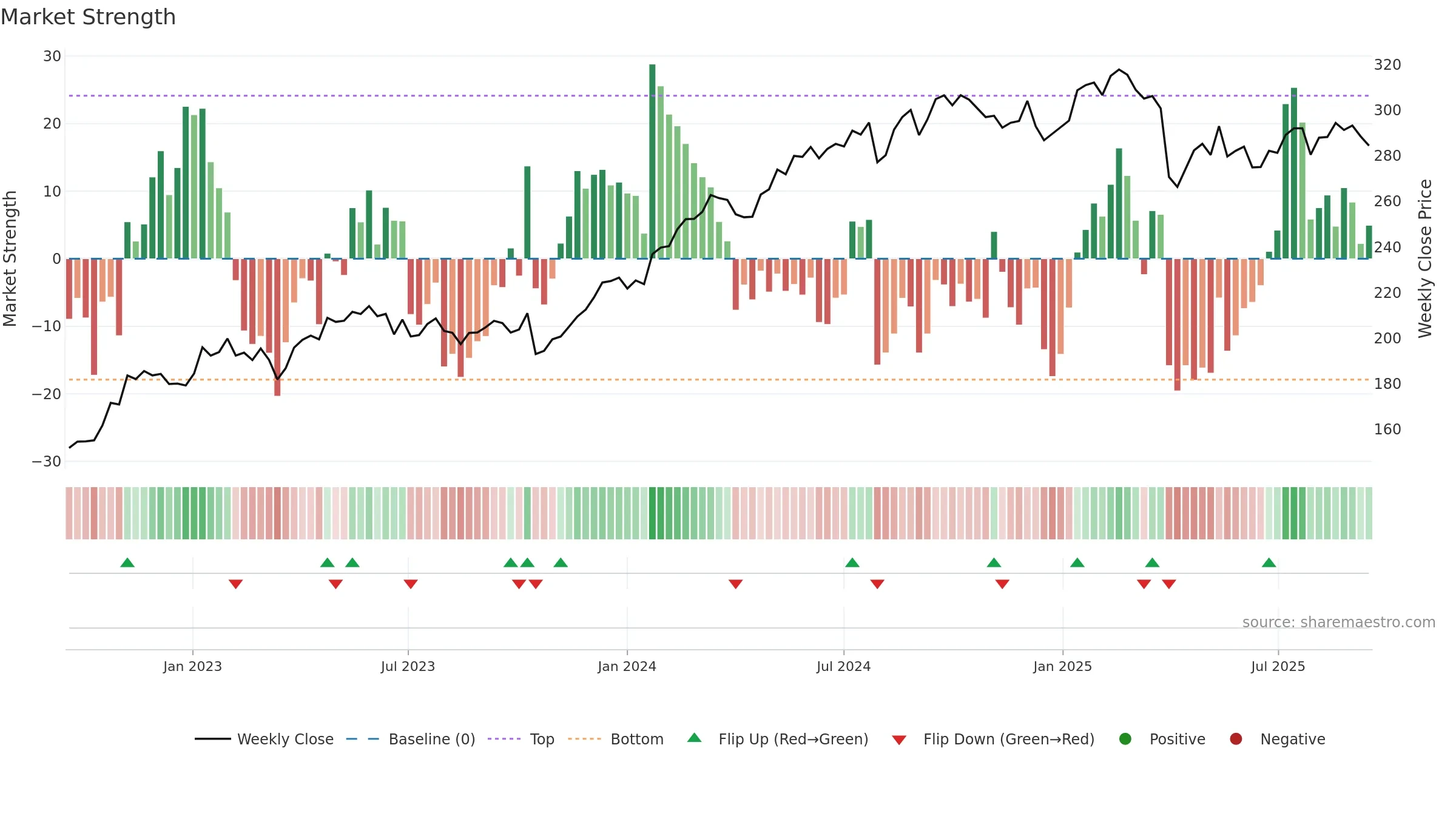Click the 160 tick on the right price axis

click(x=1387, y=430)
